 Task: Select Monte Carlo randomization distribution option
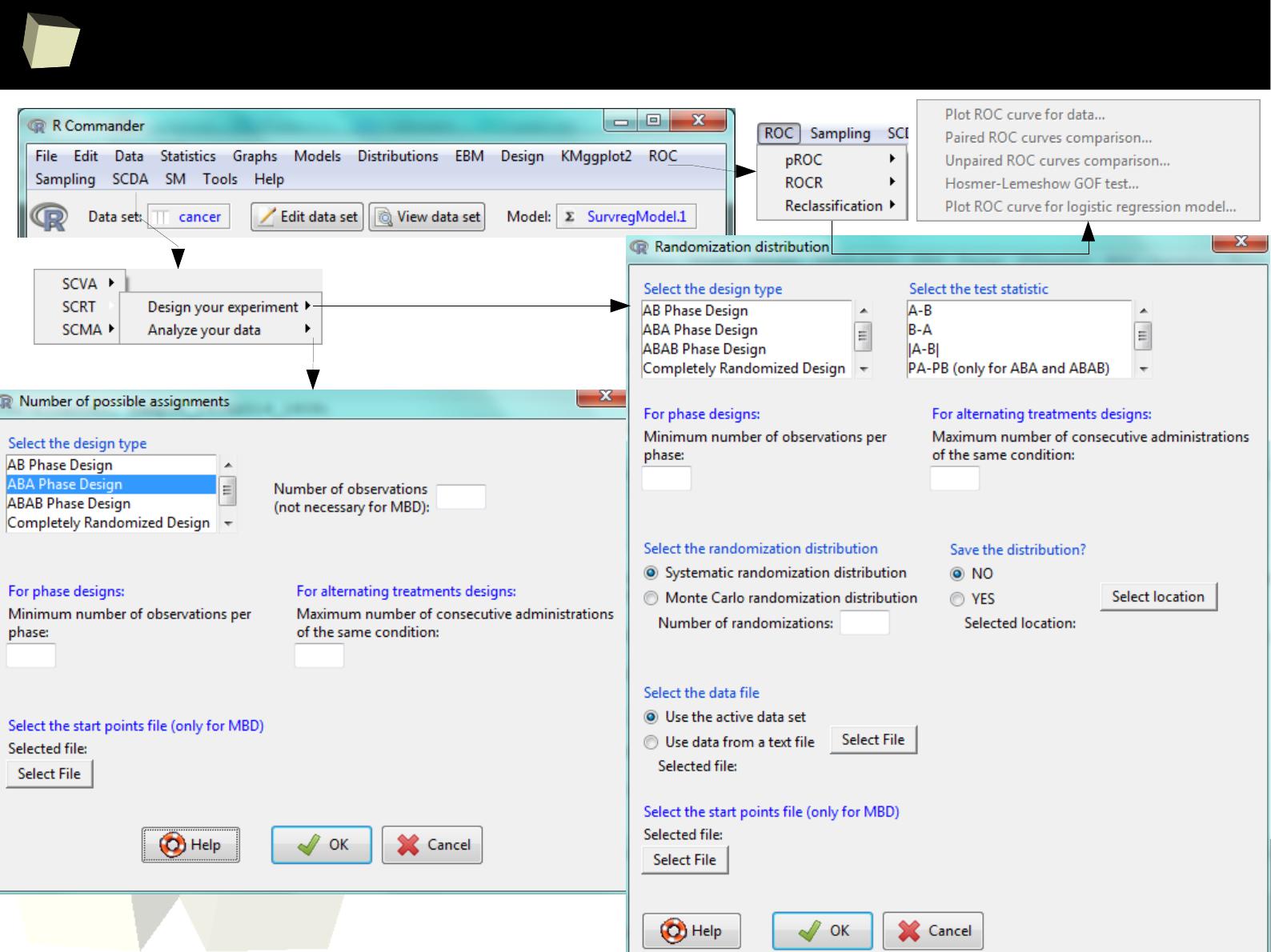[x=651, y=598]
